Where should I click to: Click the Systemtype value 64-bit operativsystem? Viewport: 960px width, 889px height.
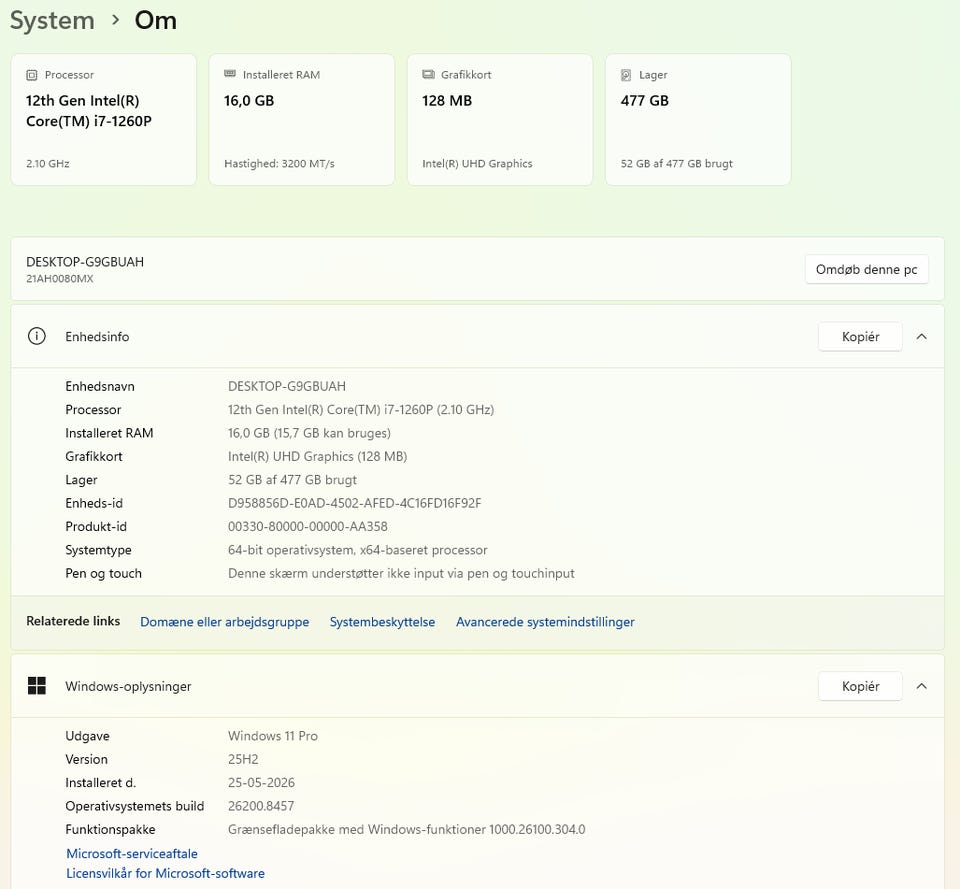tap(358, 550)
